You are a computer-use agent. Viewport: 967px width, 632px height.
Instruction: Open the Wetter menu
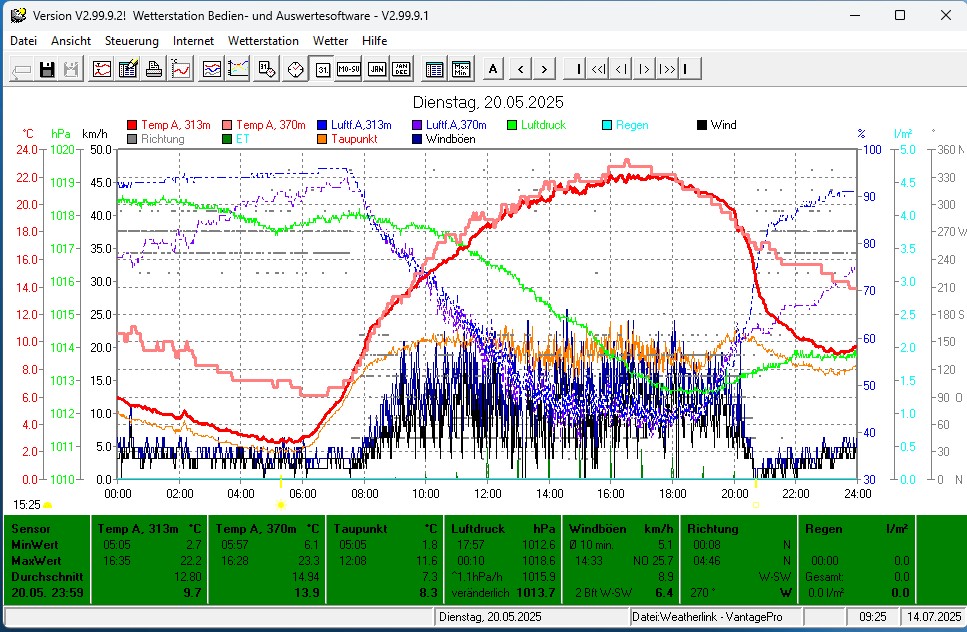pyautogui.click(x=331, y=41)
